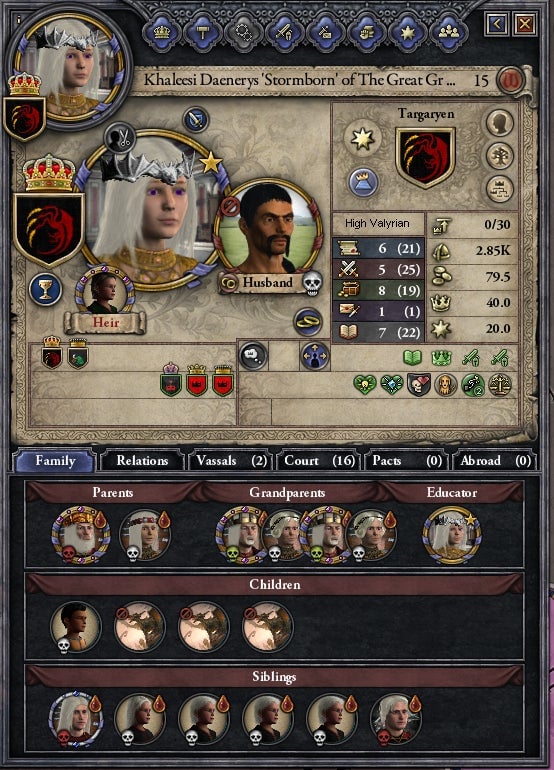Viewport: 554px width, 770px height.
Task: Open the character interaction arrows icon
Action: [x=314, y=356]
